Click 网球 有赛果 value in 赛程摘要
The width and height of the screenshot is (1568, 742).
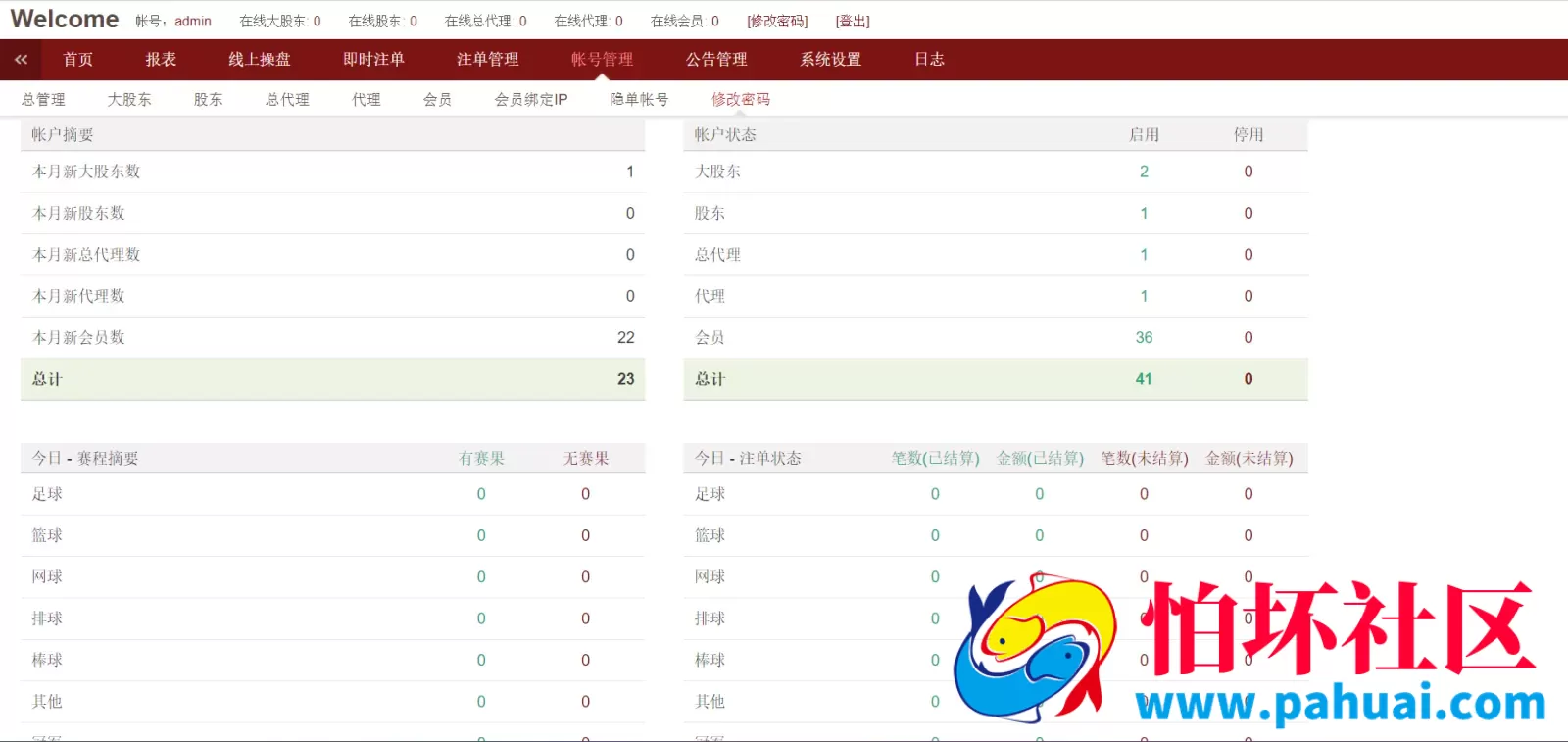481,577
